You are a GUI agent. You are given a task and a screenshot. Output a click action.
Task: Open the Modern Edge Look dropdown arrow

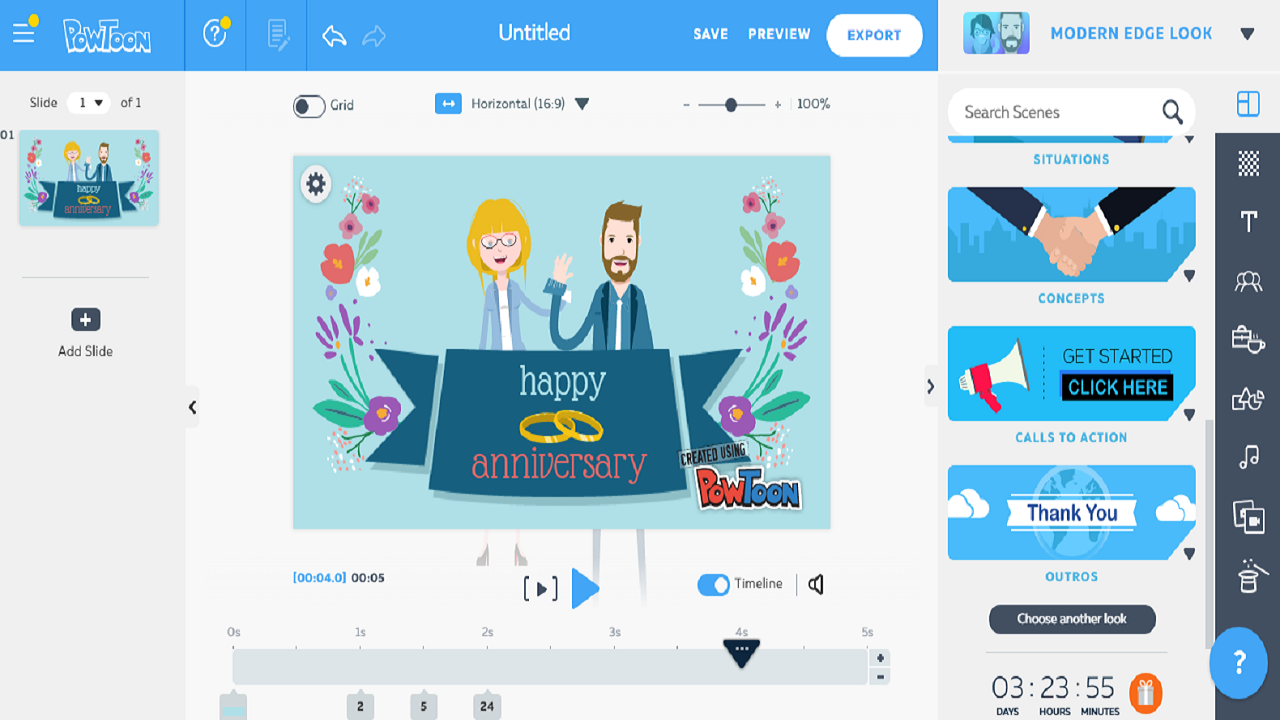coord(1247,34)
